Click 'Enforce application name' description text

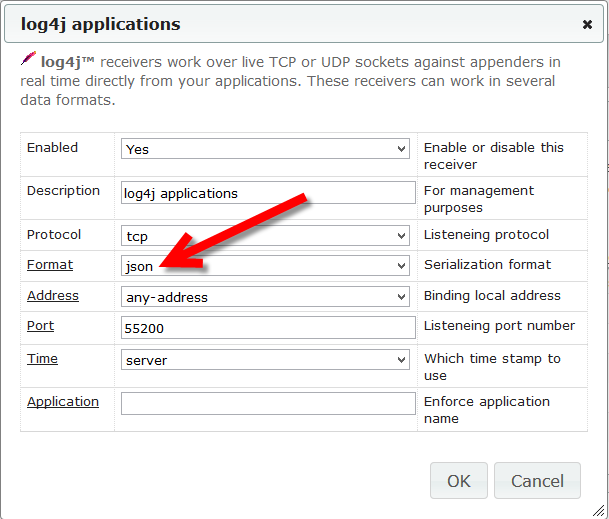487,410
